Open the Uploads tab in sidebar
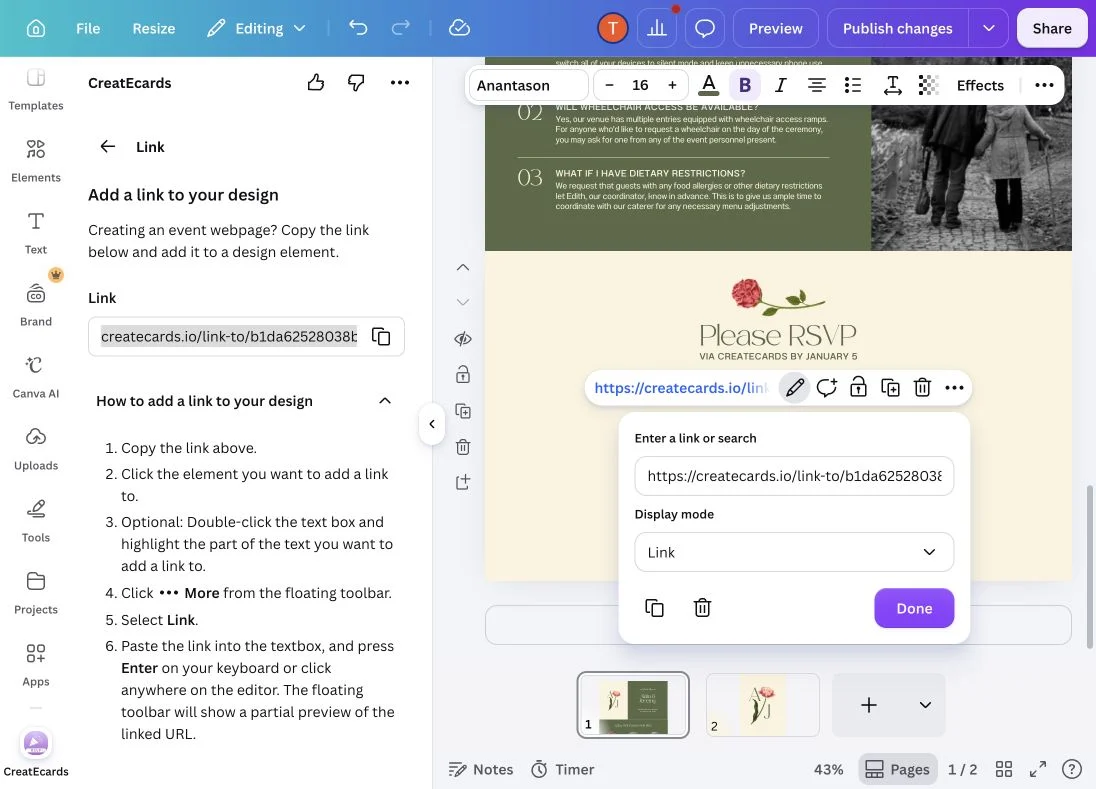Viewport: 1096px width, 789px height. pos(36,448)
